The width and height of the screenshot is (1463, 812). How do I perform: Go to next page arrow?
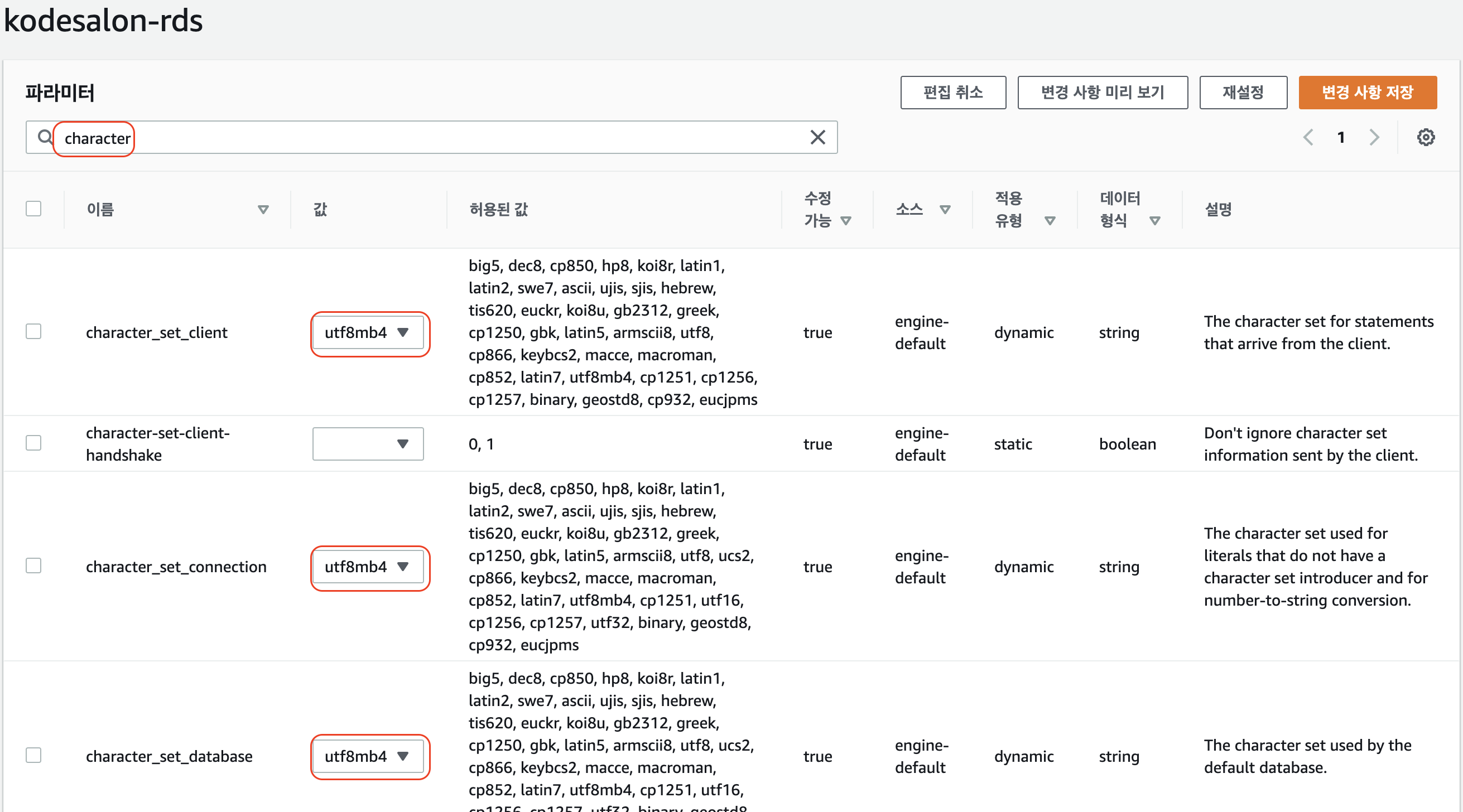[1374, 137]
